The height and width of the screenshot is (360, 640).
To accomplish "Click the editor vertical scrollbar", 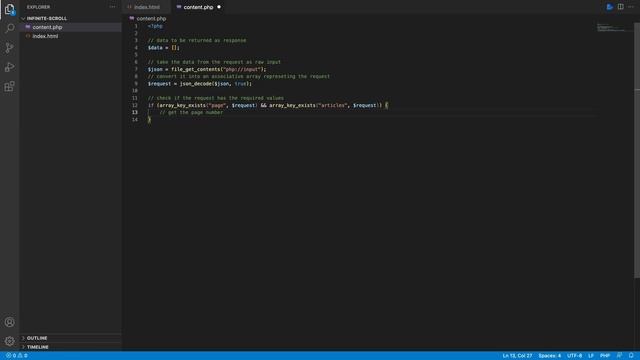I will click(x=637, y=151).
